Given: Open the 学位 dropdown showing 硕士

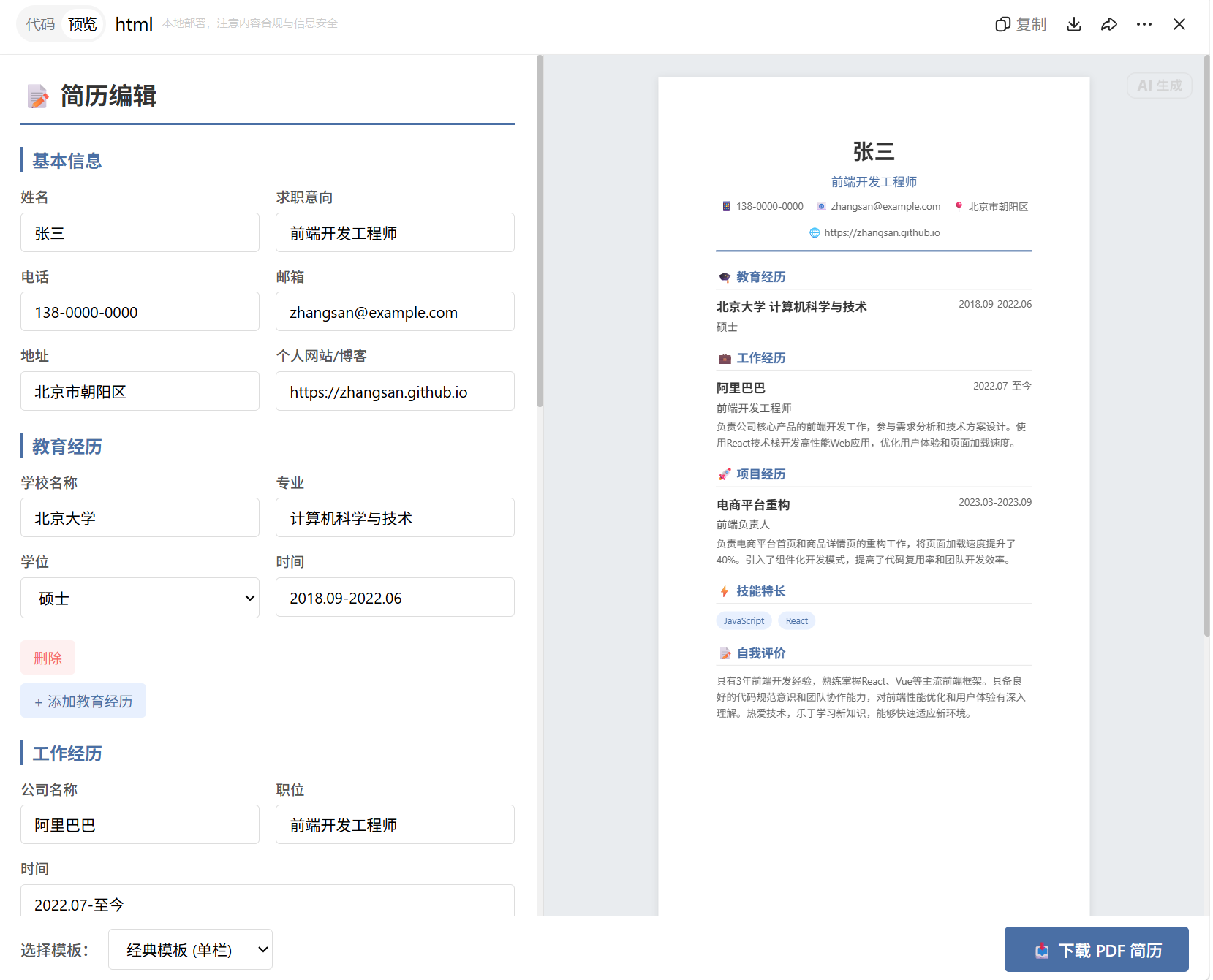Looking at the screenshot, I should [140, 598].
